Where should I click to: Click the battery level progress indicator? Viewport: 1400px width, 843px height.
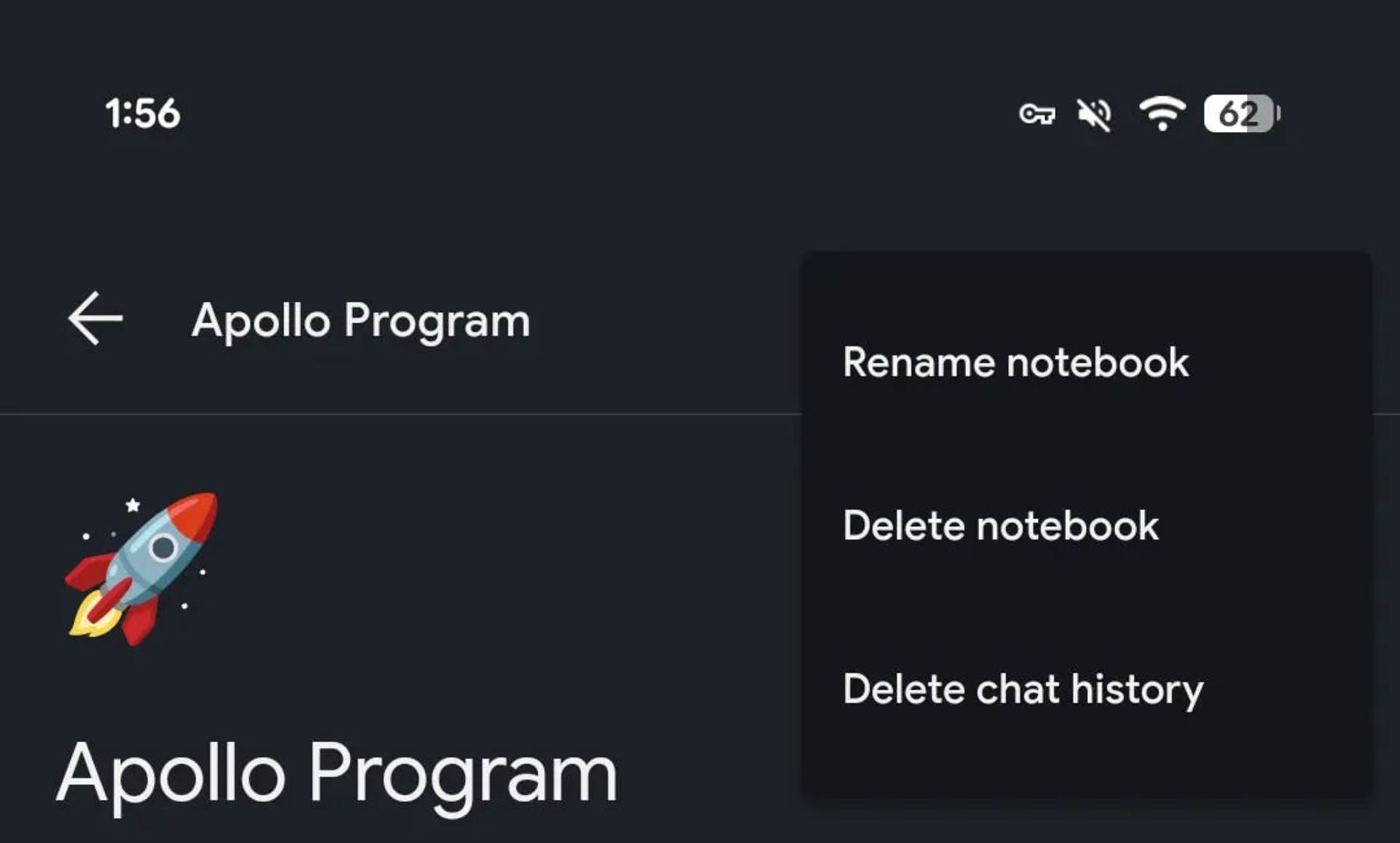[1240, 113]
